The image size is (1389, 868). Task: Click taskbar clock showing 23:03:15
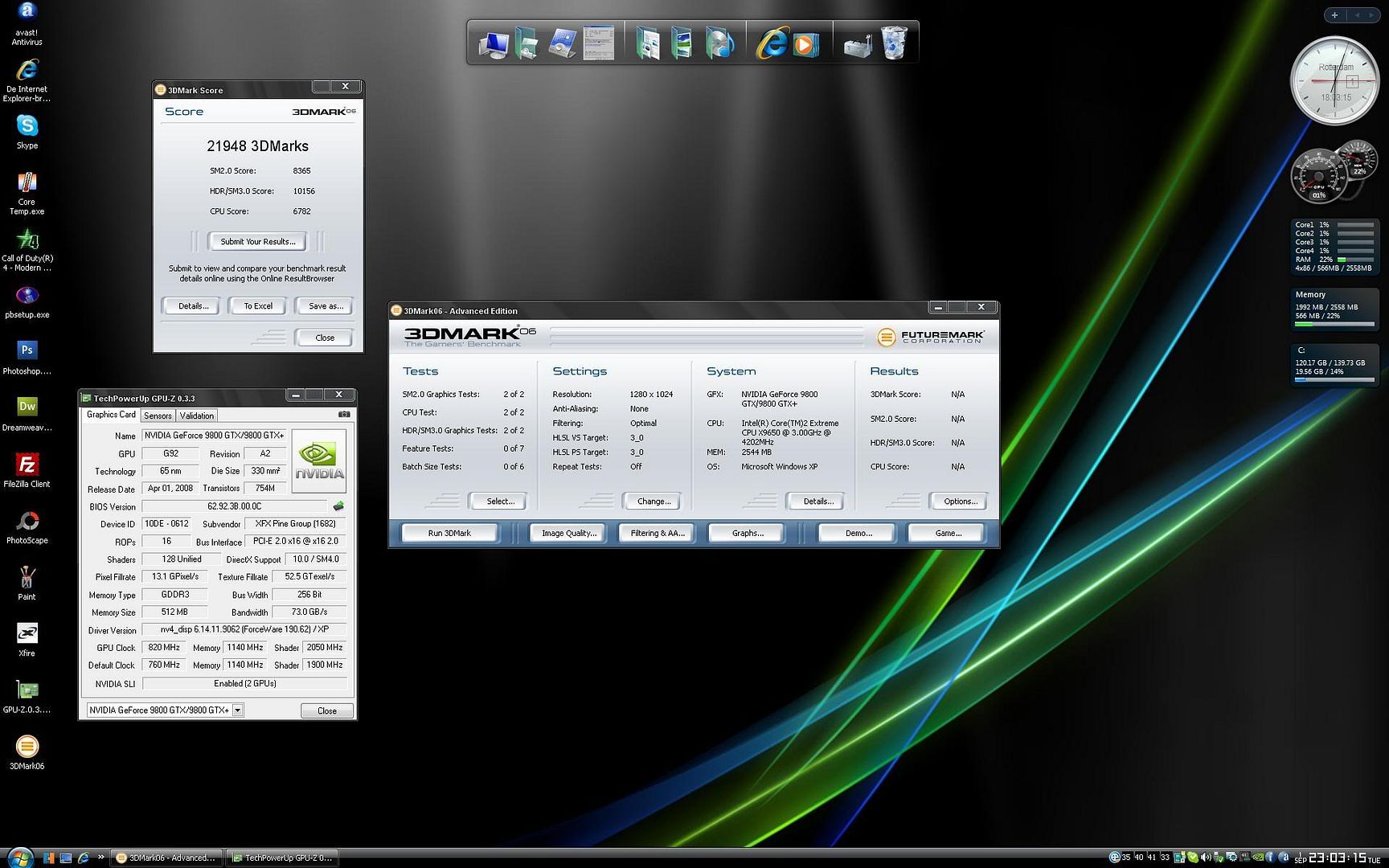tap(1338, 858)
